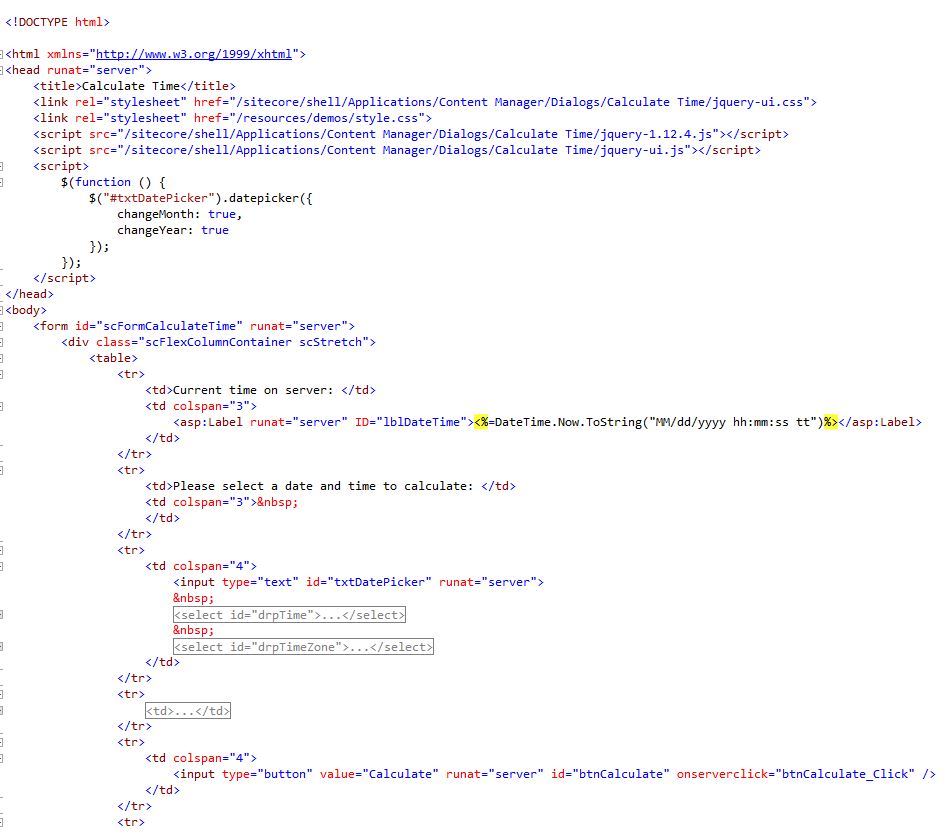Open the w3.org xhtml namespace link
Image resolution: width=947 pixels, height=832 pixels.
(194, 54)
